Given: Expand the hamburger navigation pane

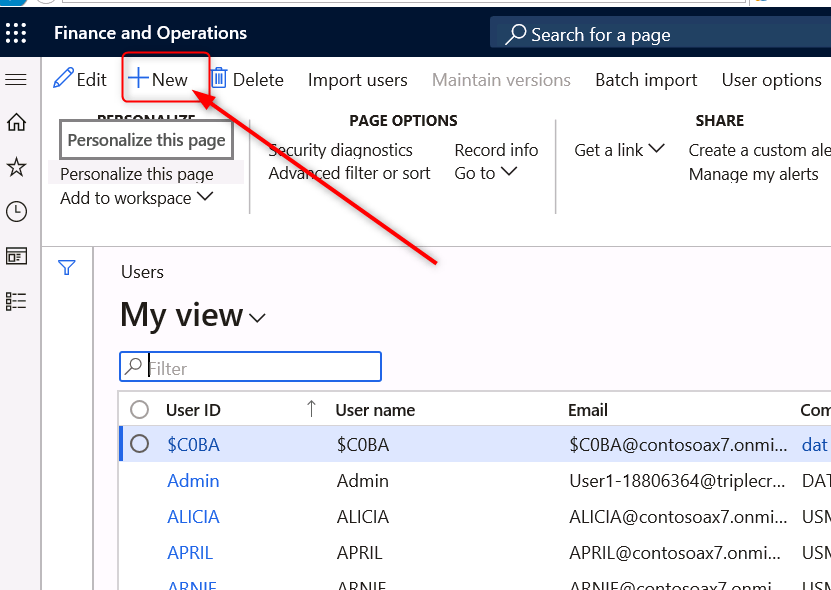Looking at the screenshot, I should click(x=16, y=80).
